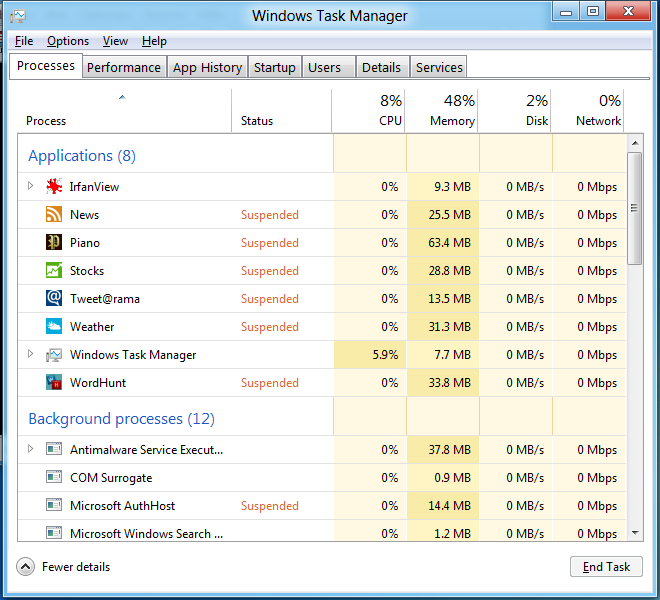Select the WordHunt process name
This screenshot has width=660, height=600.
click(x=98, y=383)
